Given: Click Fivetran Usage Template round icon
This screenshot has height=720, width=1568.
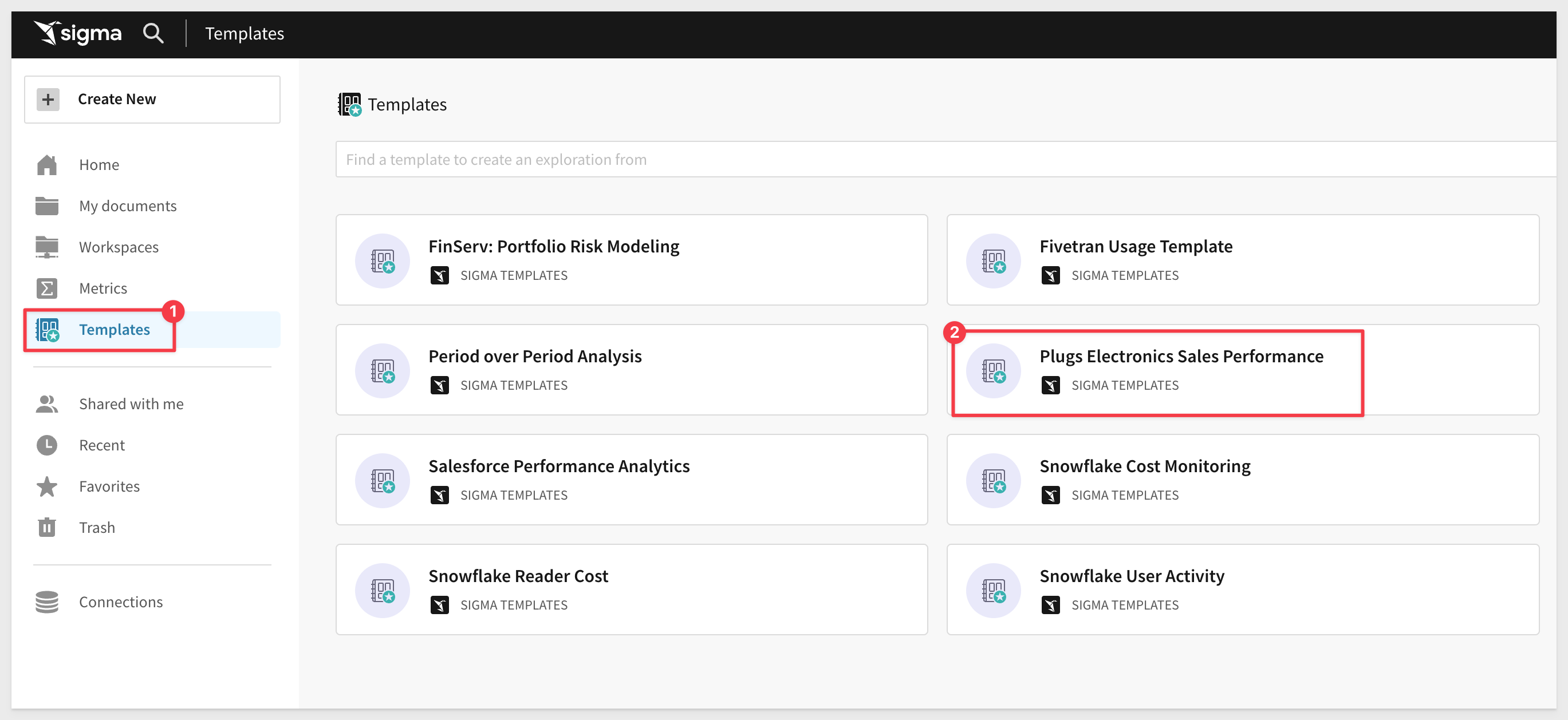Looking at the screenshot, I should point(994,261).
